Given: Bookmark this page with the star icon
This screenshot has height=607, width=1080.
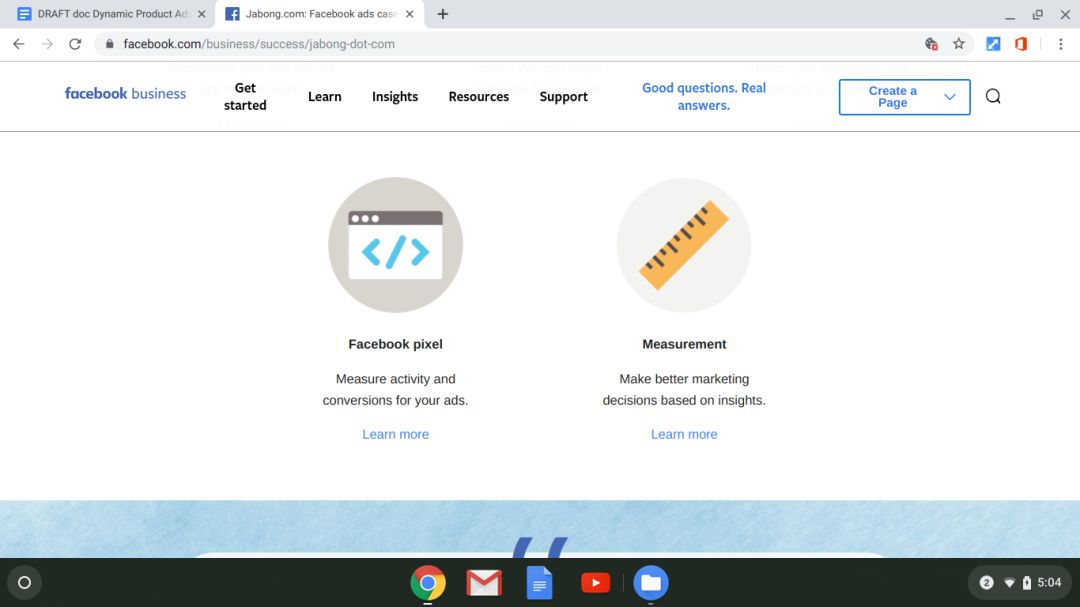Looking at the screenshot, I should [959, 44].
